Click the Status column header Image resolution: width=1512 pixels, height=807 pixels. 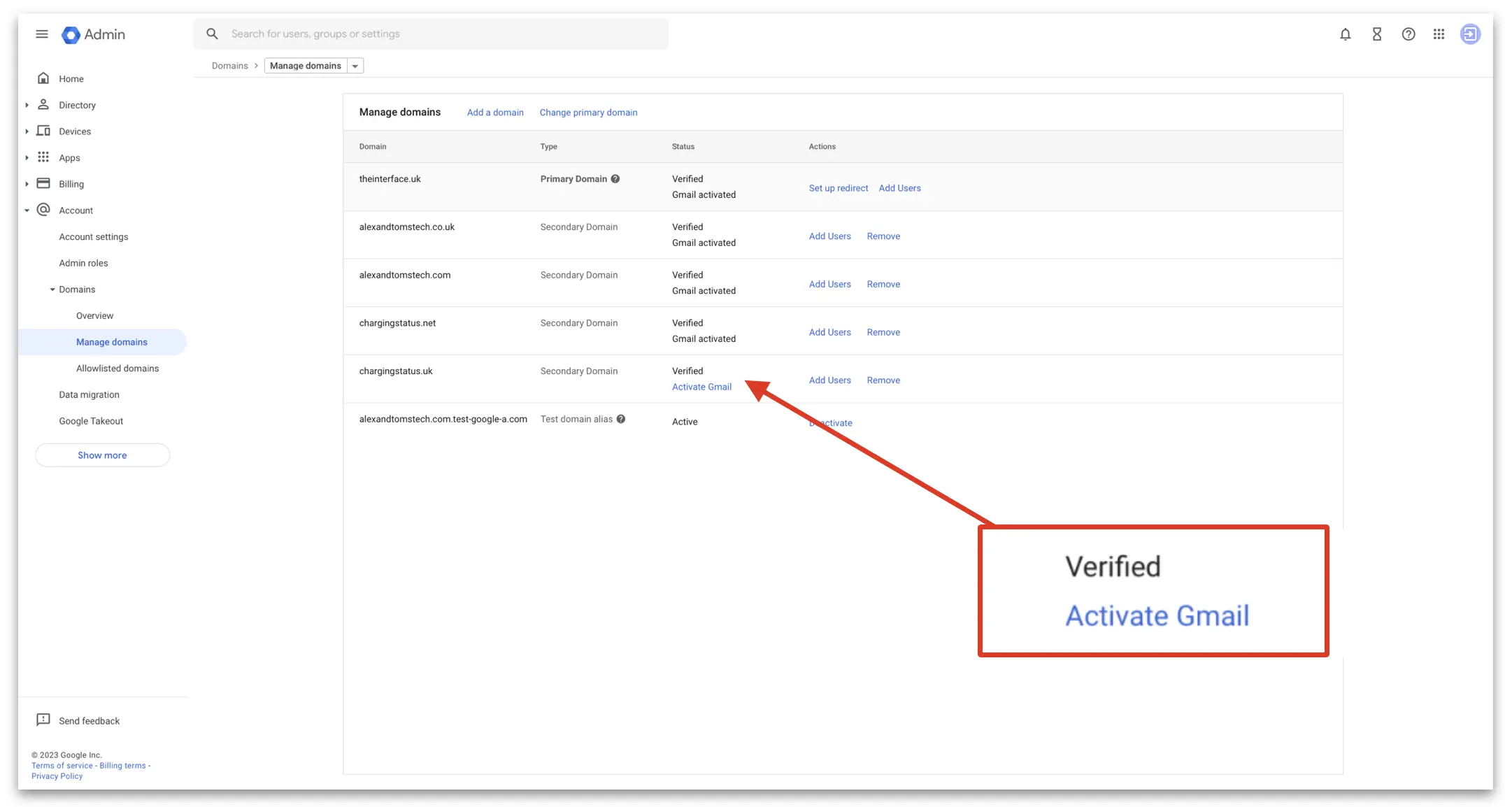(x=683, y=147)
